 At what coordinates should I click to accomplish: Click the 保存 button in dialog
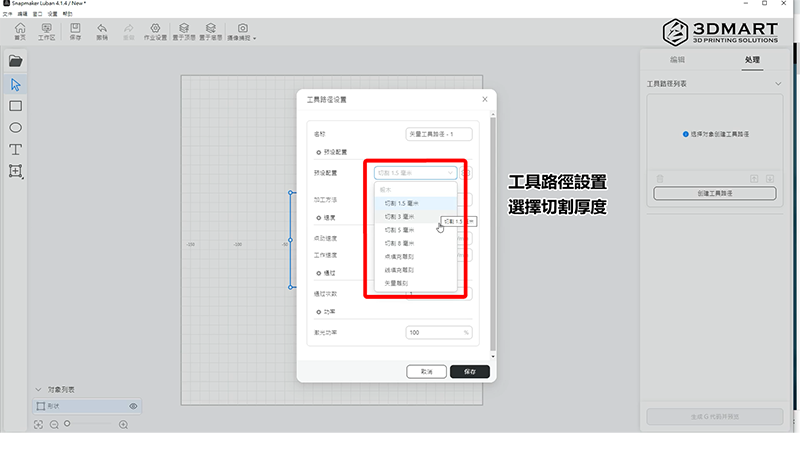pos(470,371)
